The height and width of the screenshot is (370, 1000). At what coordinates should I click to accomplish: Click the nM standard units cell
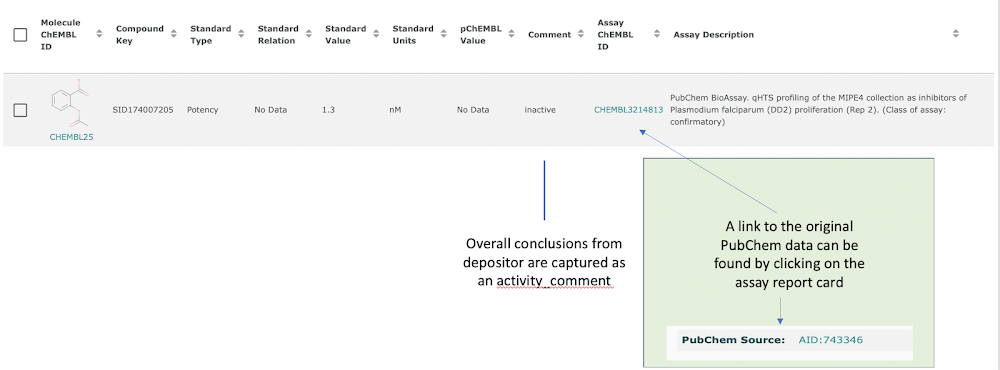coord(395,110)
